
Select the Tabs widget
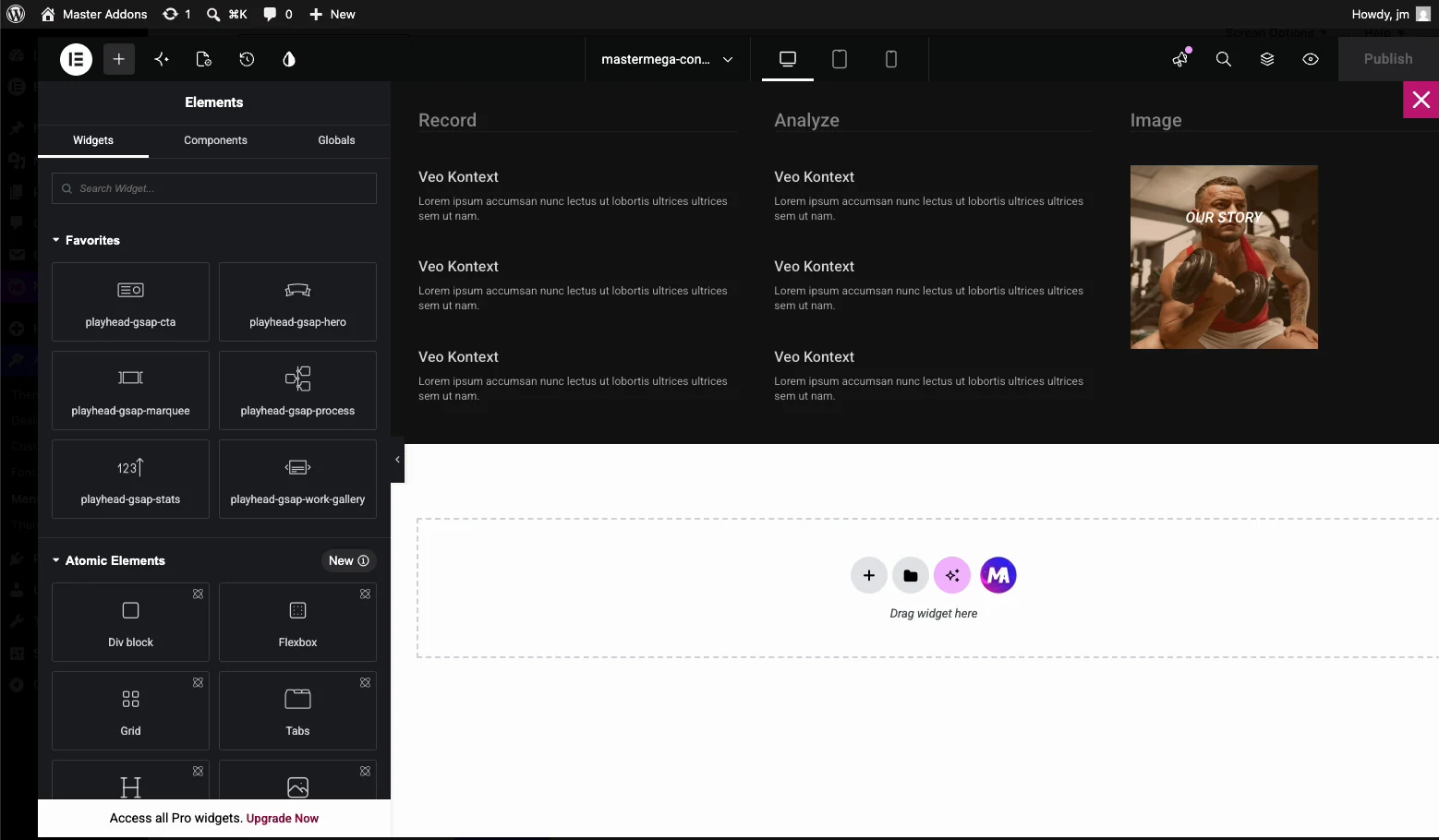[297, 711]
